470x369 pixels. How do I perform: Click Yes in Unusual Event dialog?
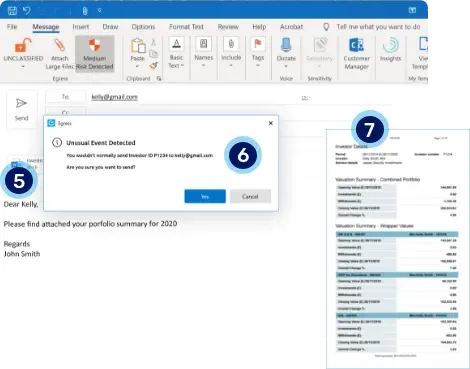click(x=205, y=196)
